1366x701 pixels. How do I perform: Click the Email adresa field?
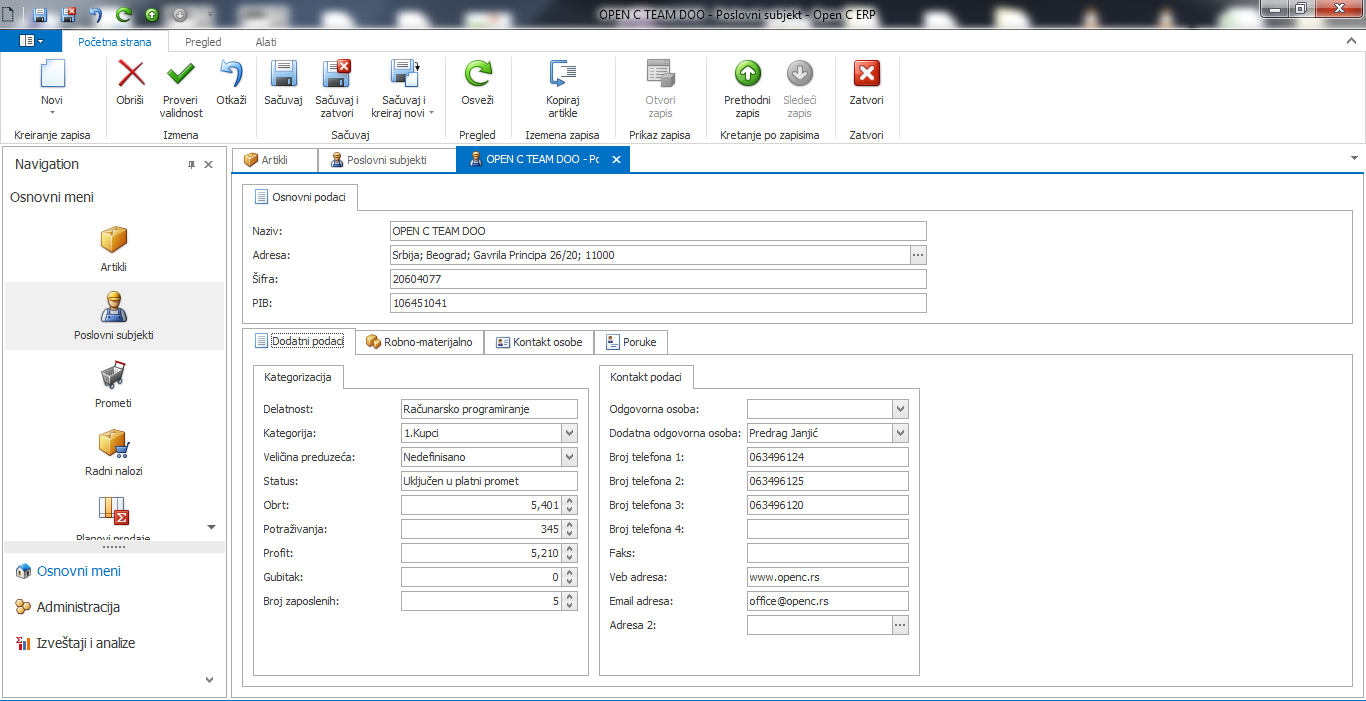[x=828, y=601]
